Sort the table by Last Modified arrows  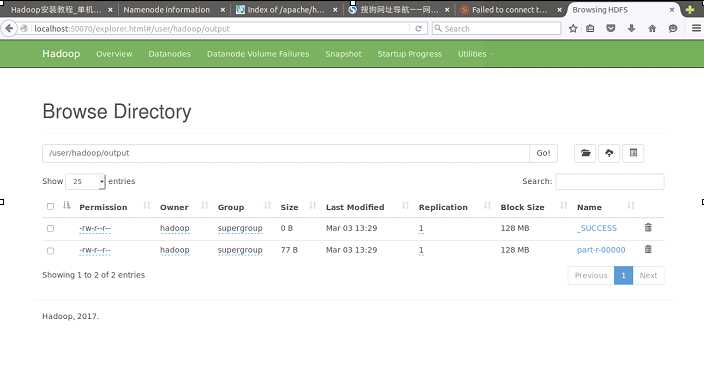tap(405, 206)
